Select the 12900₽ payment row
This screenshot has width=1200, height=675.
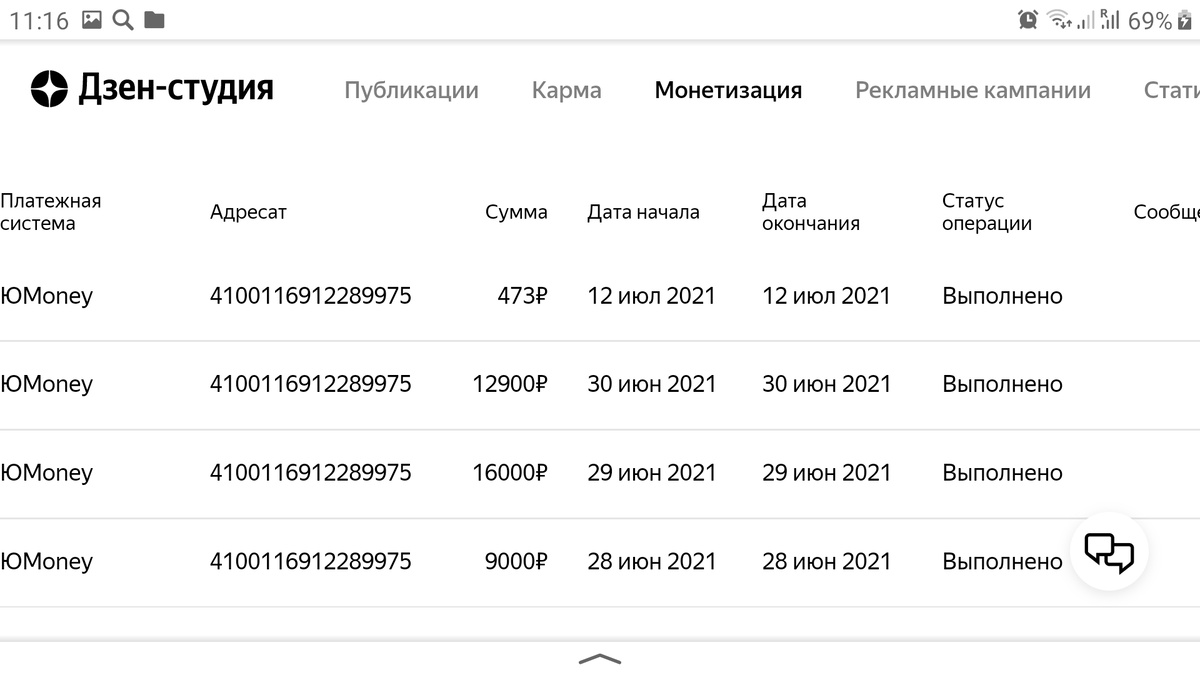(600, 385)
